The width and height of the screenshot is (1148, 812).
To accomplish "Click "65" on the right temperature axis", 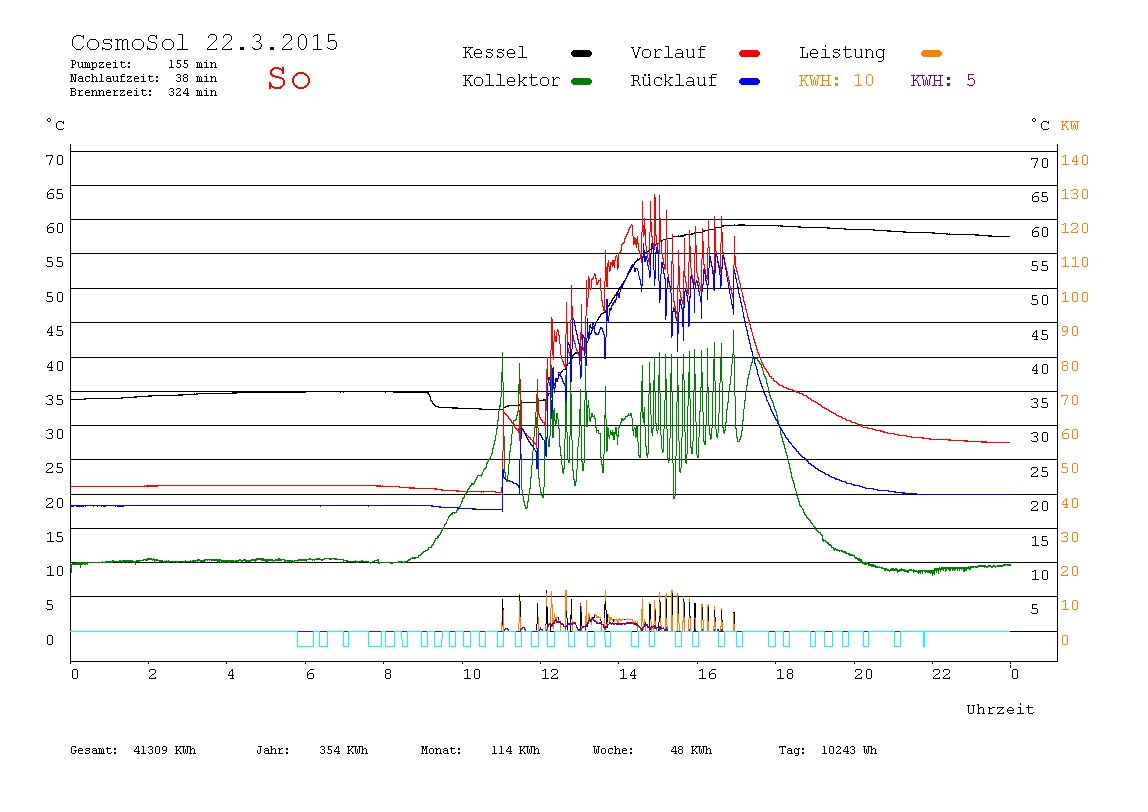I will tap(1040, 197).
